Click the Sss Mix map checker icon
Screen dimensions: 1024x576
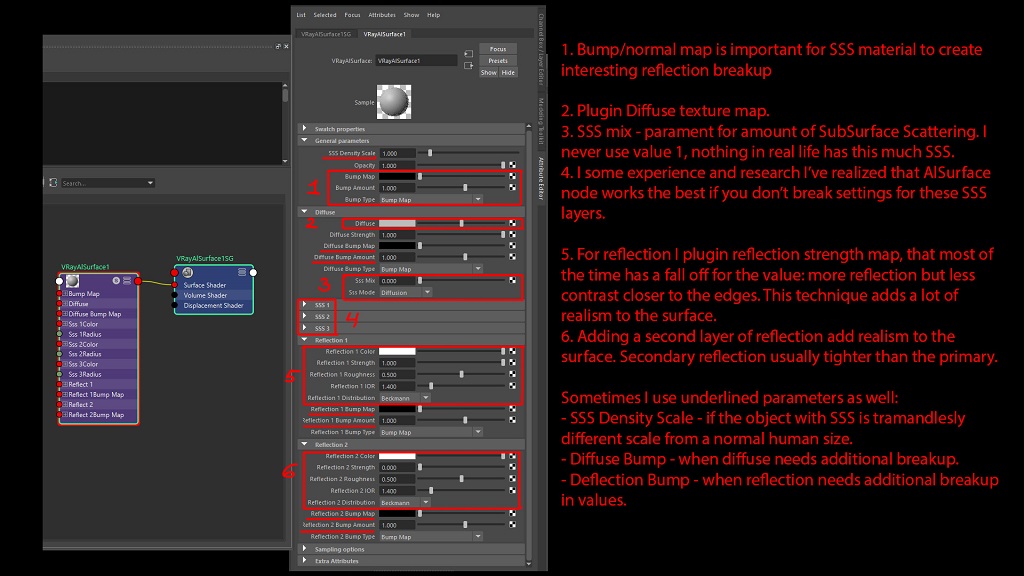coord(513,281)
